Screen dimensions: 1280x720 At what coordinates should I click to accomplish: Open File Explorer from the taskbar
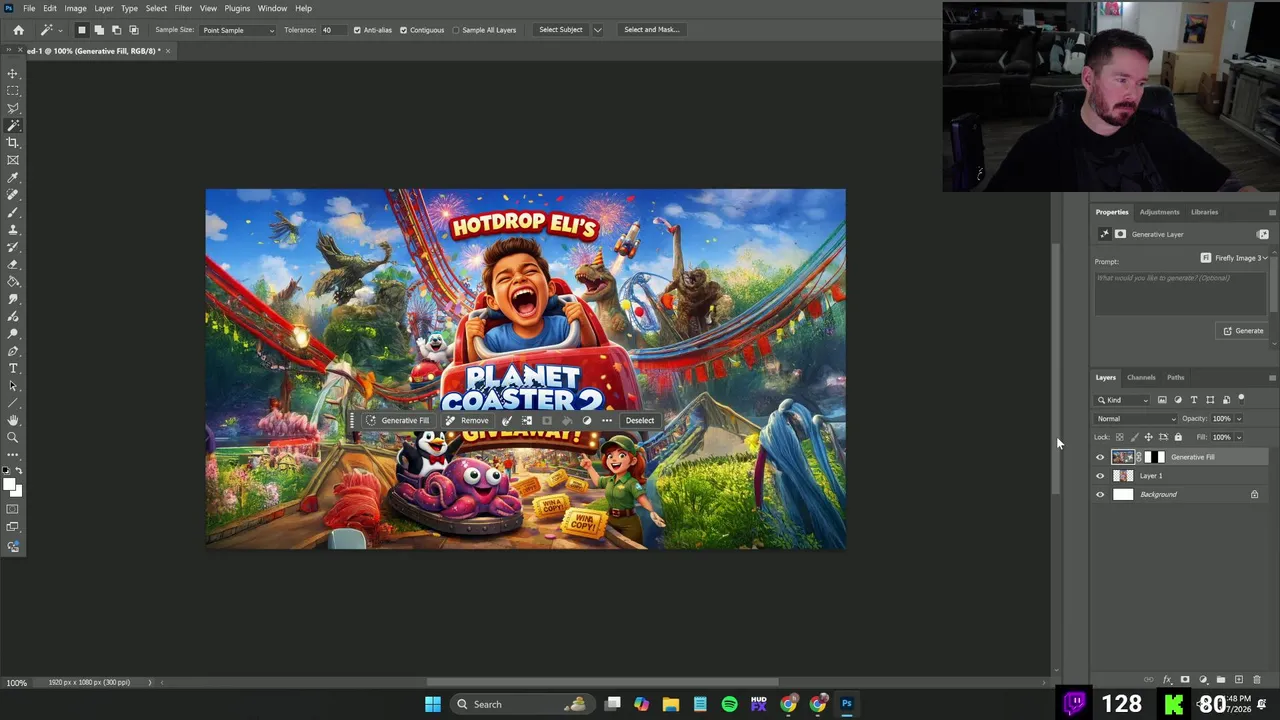(670, 704)
